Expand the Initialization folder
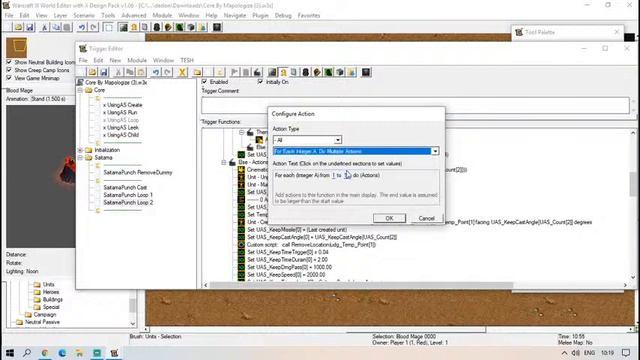This screenshot has height=360, width=640. click(80, 150)
